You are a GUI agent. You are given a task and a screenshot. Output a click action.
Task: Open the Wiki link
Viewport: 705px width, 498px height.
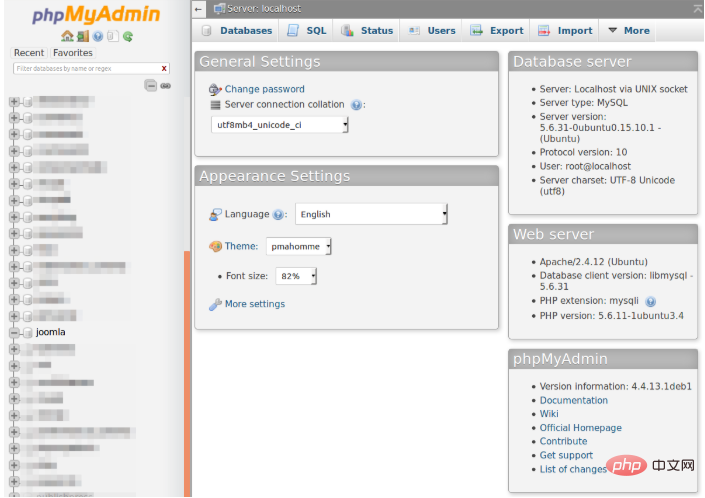pos(549,414)
